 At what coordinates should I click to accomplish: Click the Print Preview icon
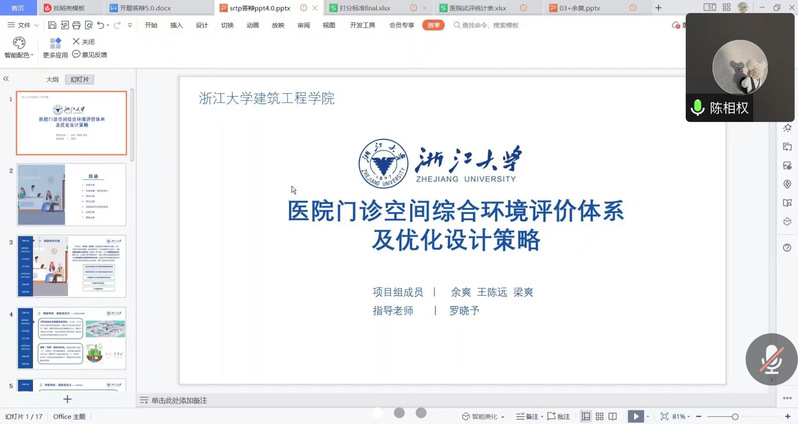pos(89,25)
